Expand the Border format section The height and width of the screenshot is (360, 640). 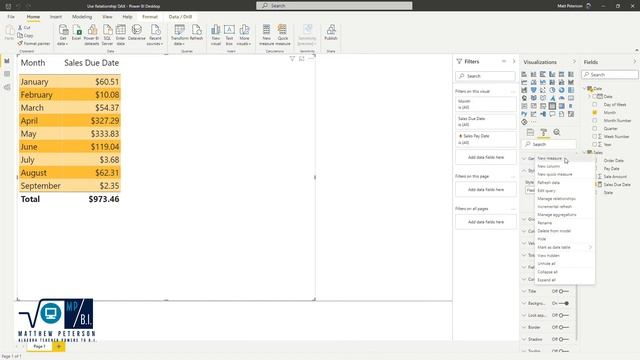click(x=524, y=327)
